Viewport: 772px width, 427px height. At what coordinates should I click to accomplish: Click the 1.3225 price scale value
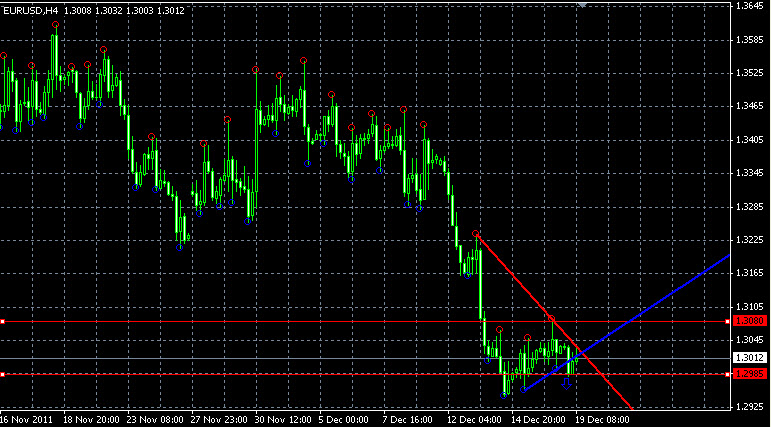click(x=750, y=240)
